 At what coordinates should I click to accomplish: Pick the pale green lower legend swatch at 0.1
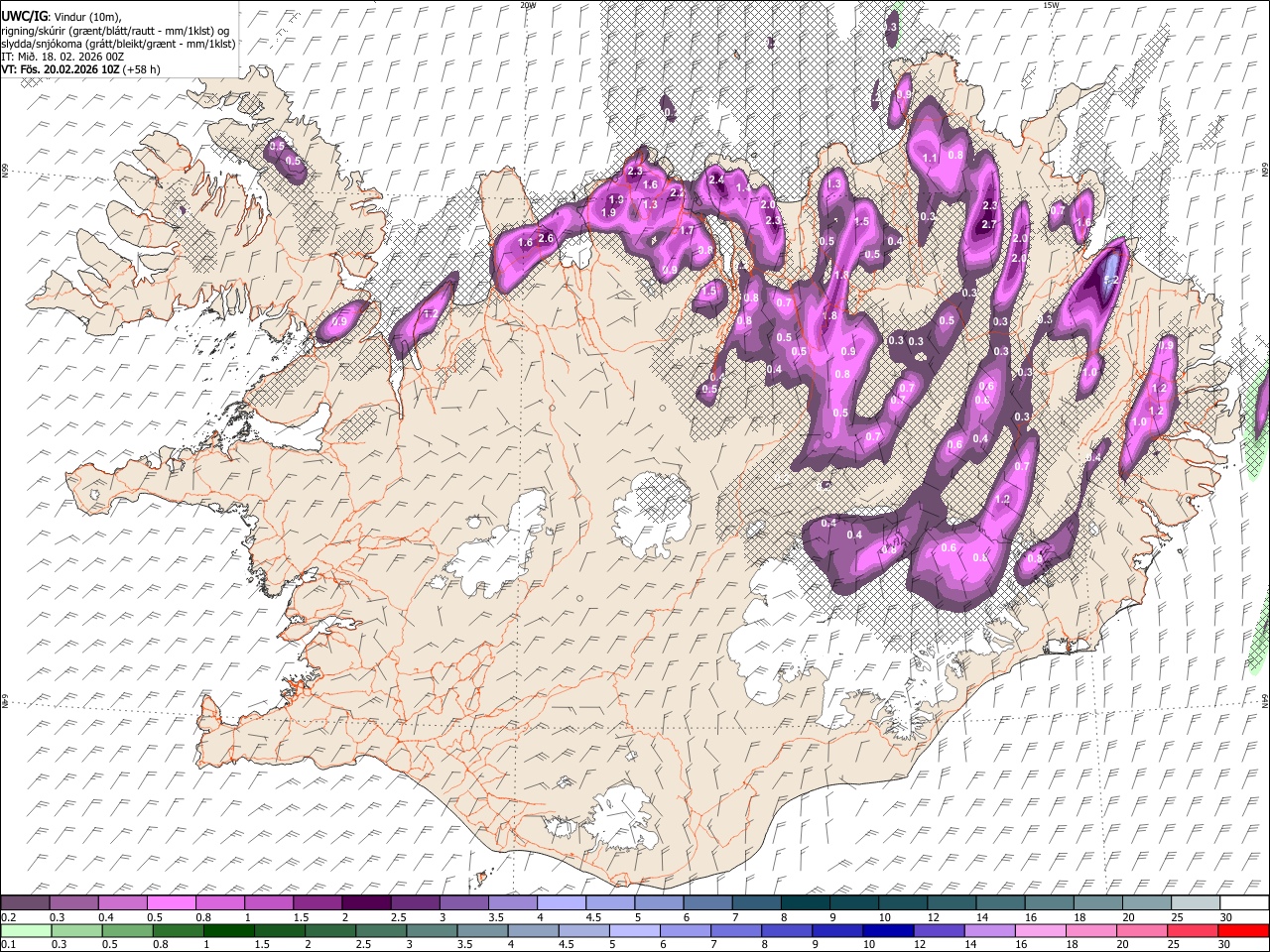pyautogui.click(x=25, y=930)
